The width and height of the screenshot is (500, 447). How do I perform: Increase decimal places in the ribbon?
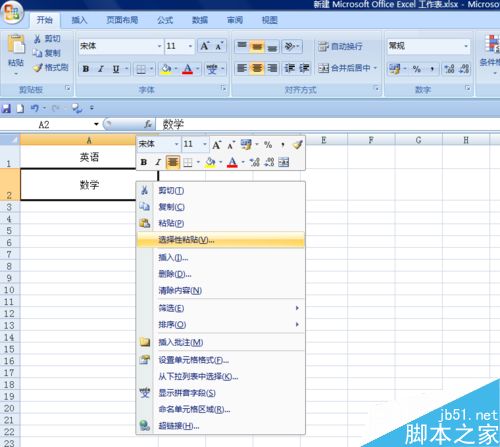449,69
